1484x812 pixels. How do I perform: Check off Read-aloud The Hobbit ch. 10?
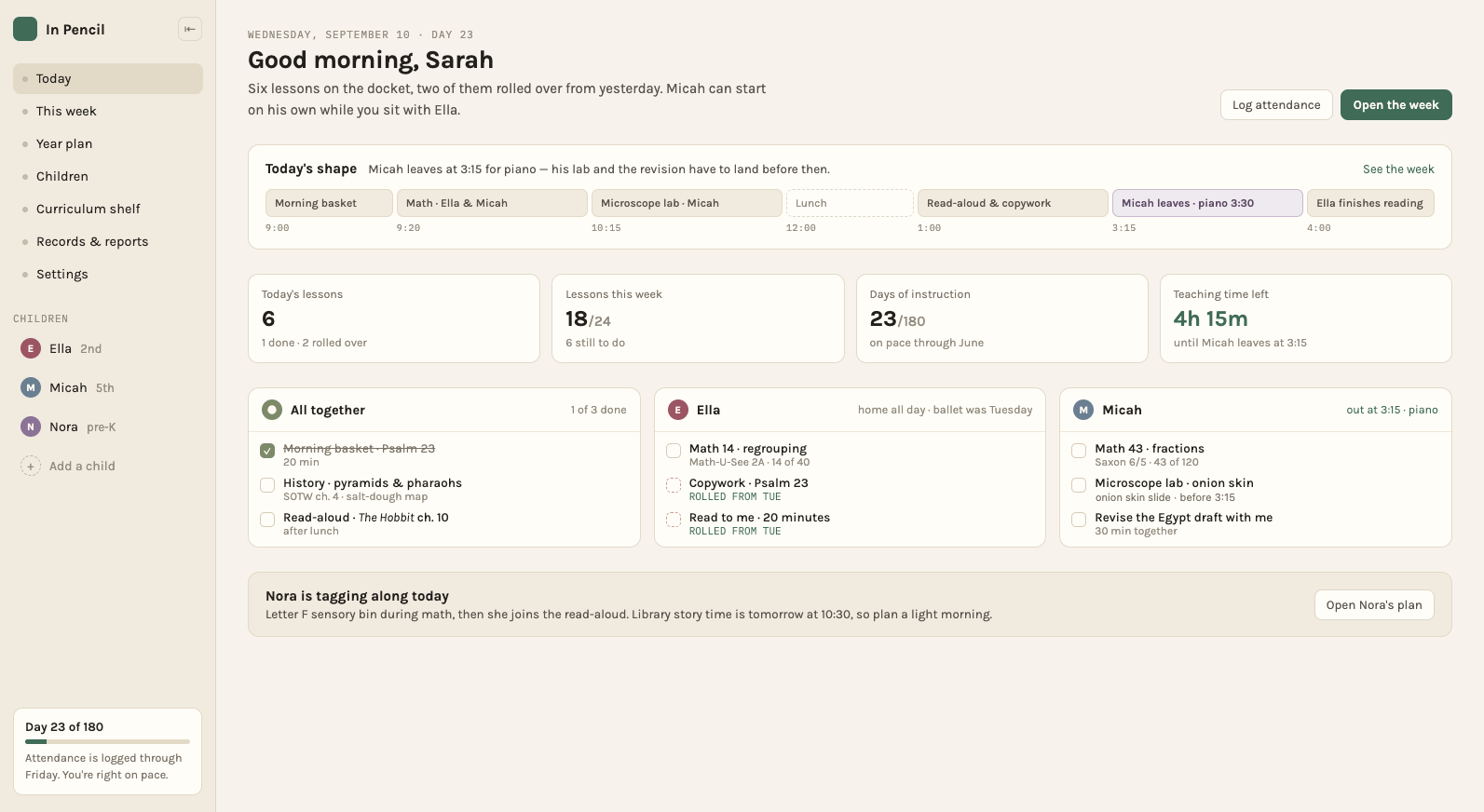point(267,520)
